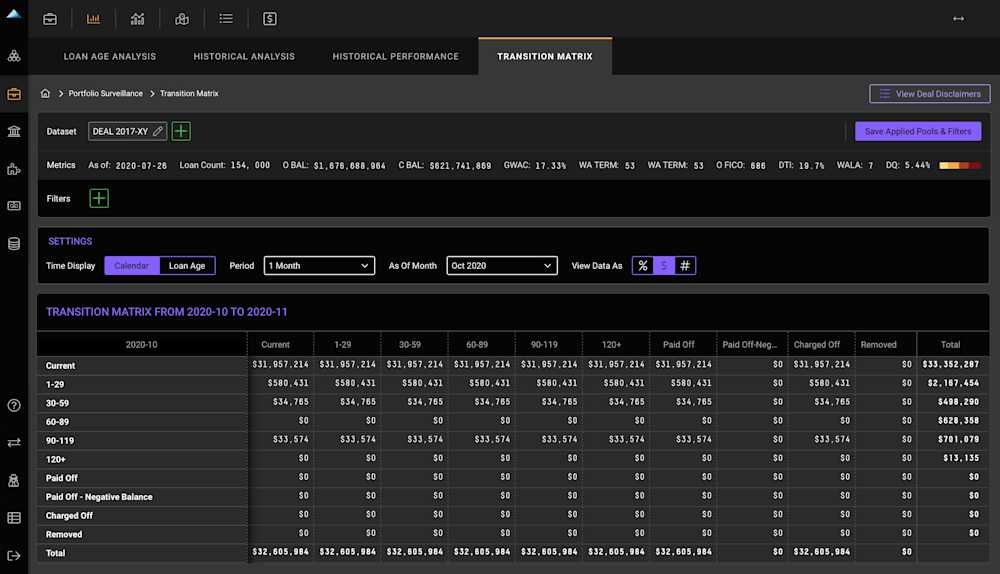Switch to Historical Performance tab
This screenshot has height=574, width=1000.
pos(395,57)
